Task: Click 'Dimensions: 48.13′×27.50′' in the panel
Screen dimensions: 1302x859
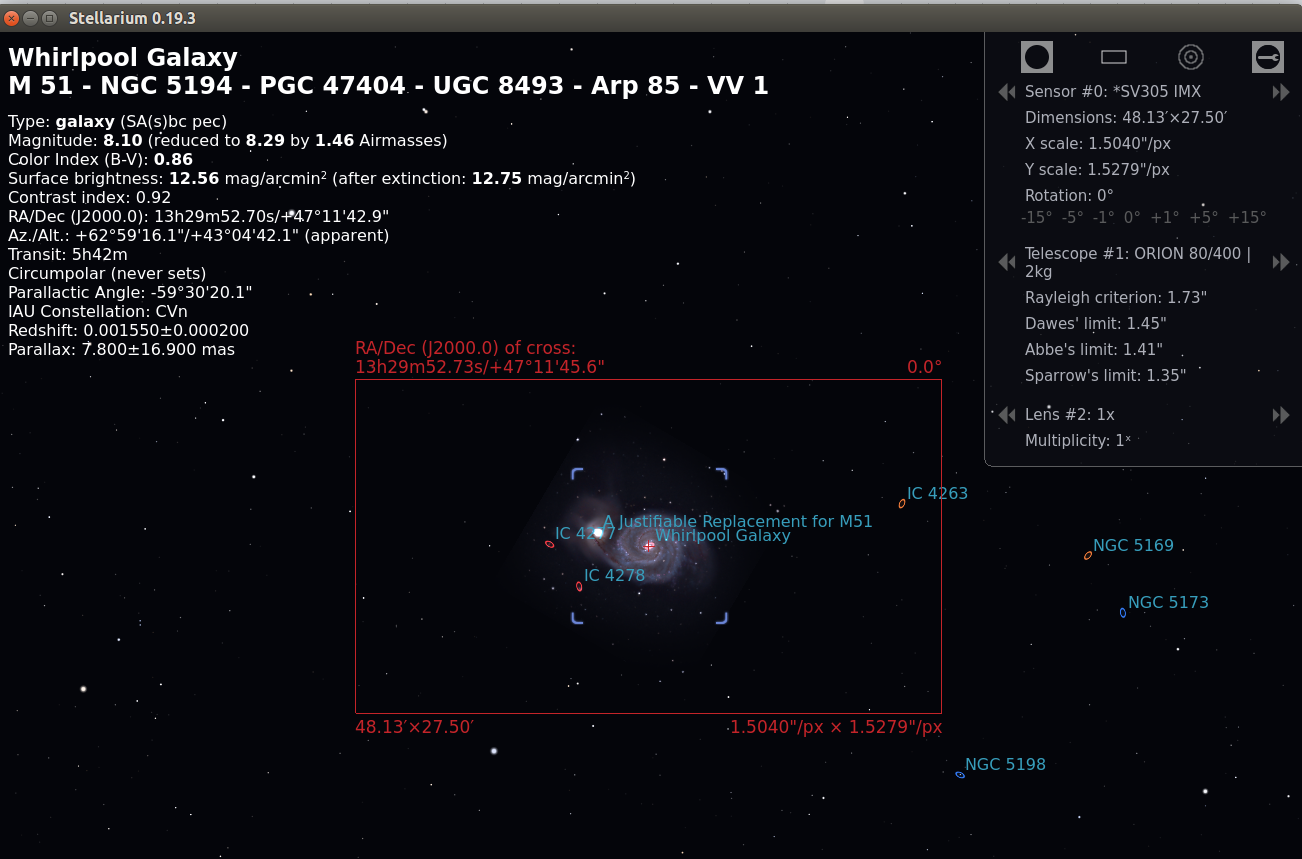Action: 1125,118
